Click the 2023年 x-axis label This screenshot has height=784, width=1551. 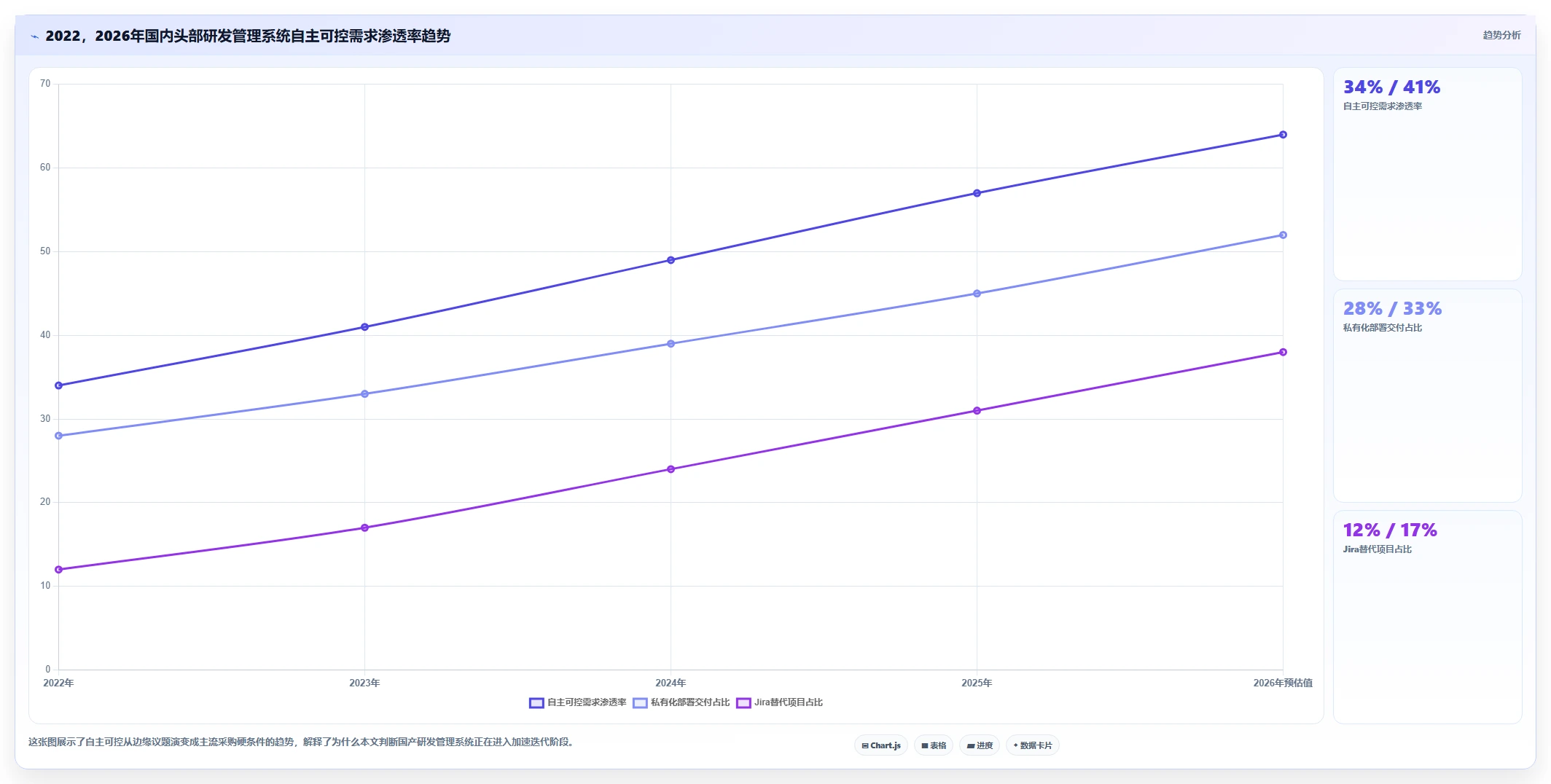[364, 683]
